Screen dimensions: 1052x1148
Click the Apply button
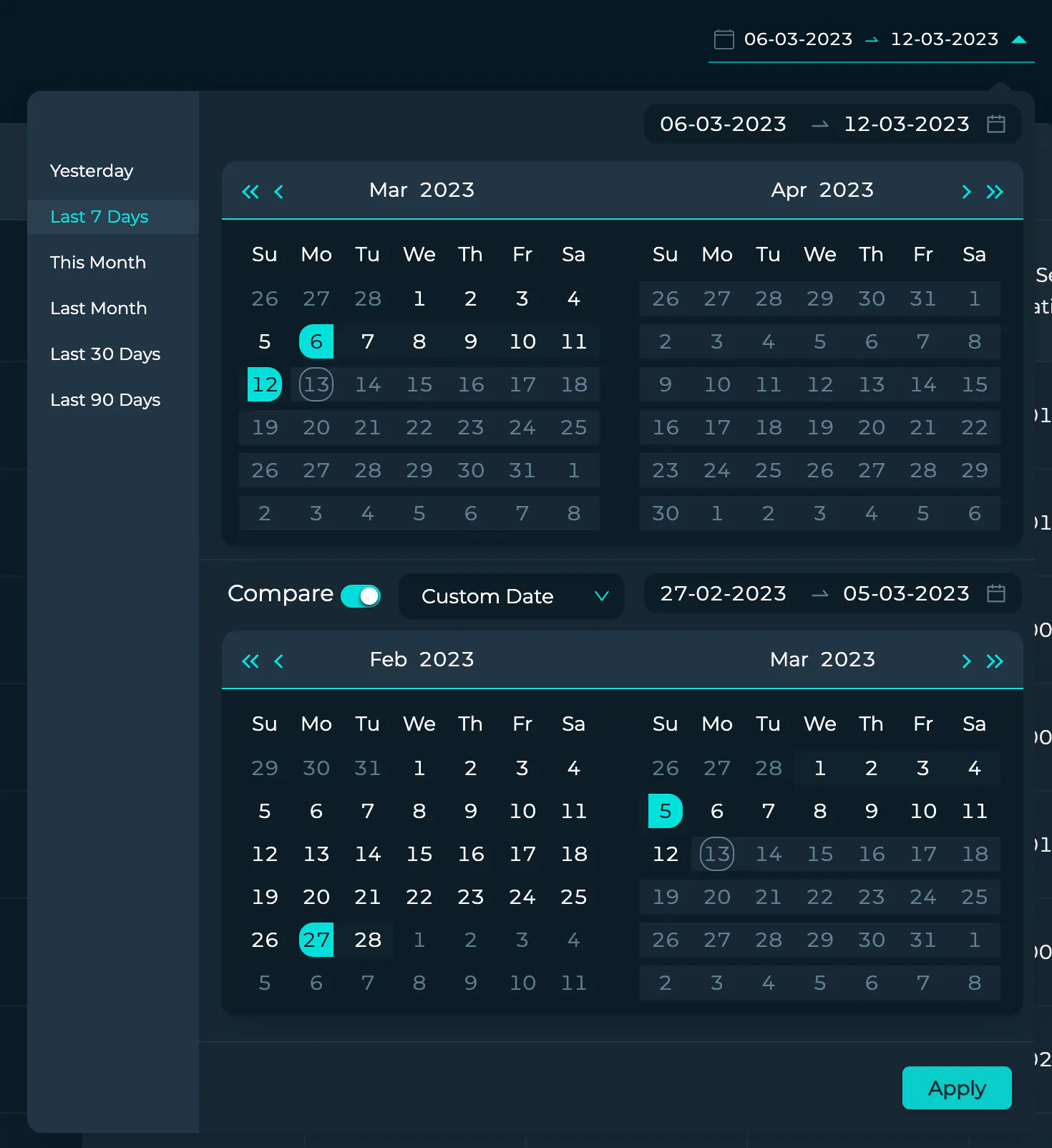click(957, 1088)
